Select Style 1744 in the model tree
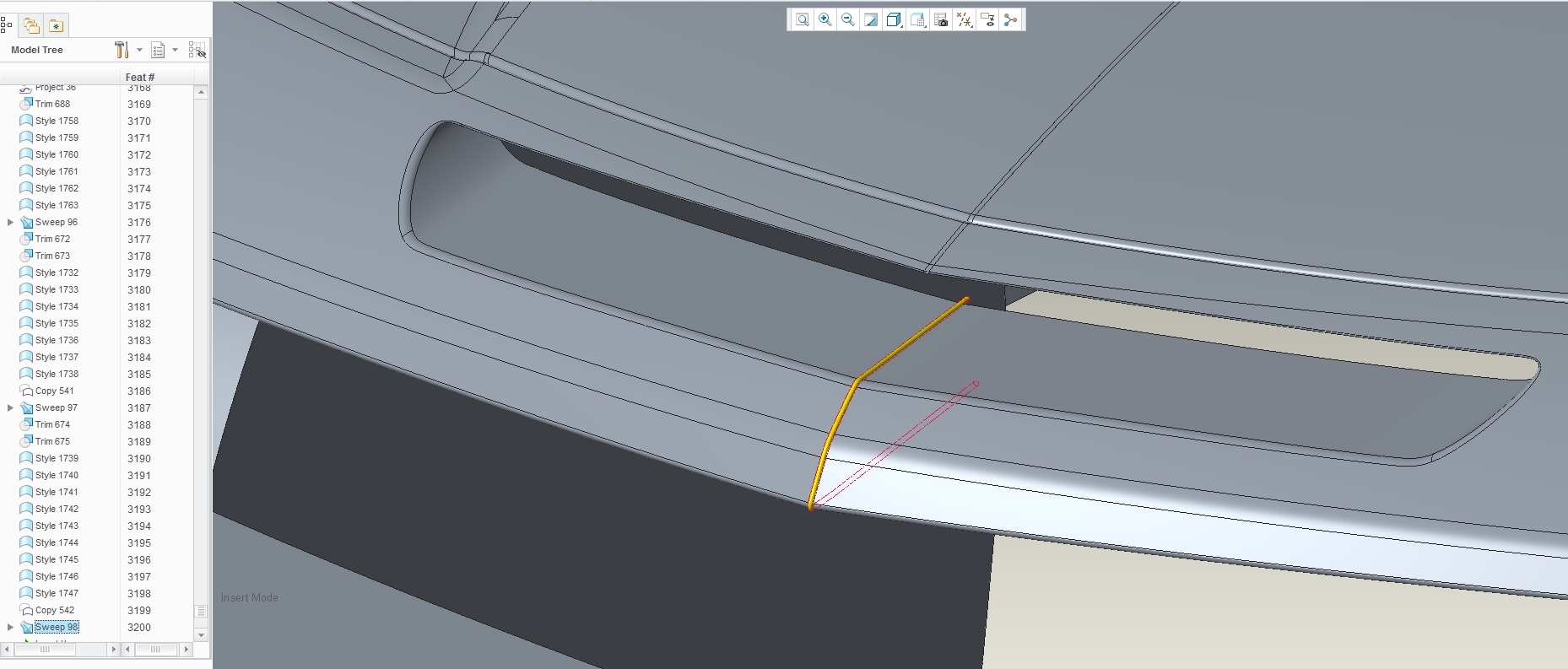1568x669 pixels. [x=57, y=542]
